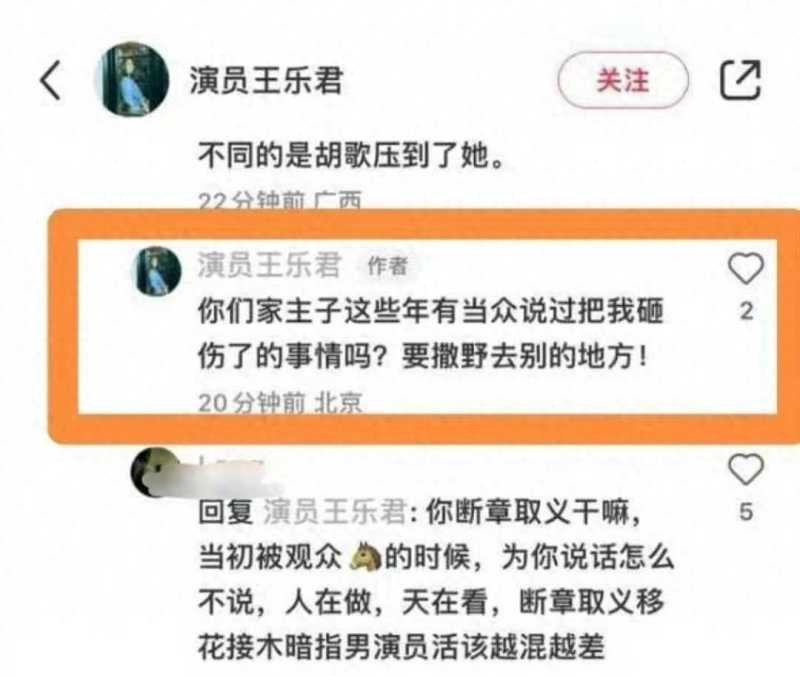Tap the 演员王乐君 name in the author's comment
800x676 pixels.
[269, 265]
